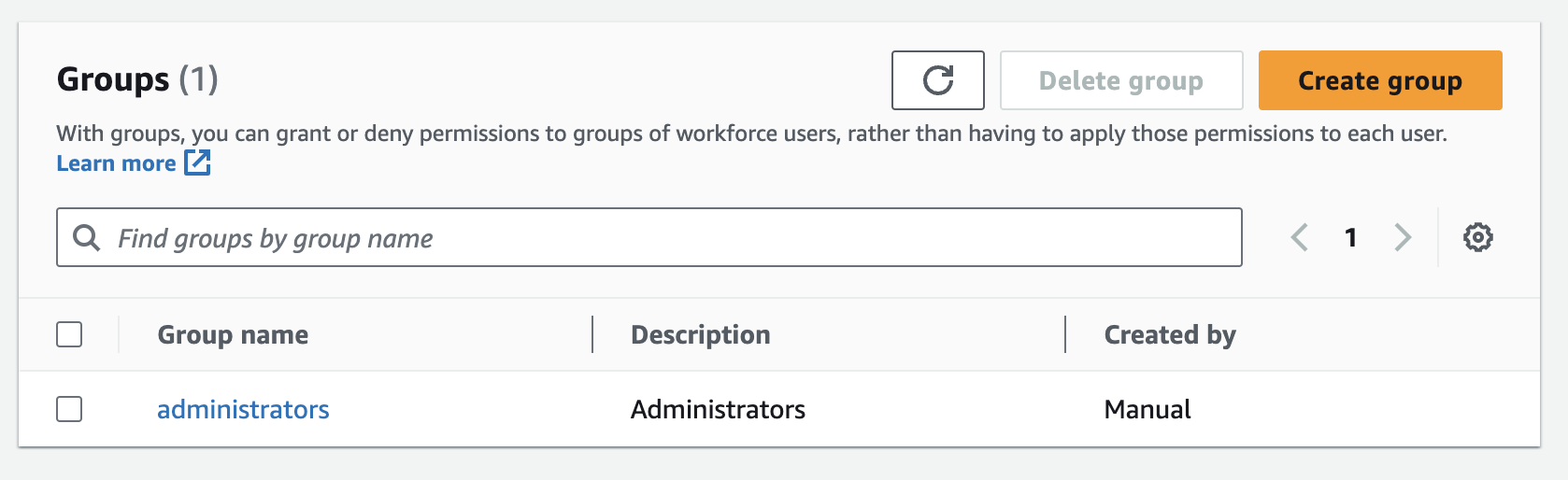1568x480 pixels.
Task: Open the administrators group link
Action: [x=243, y=409]
